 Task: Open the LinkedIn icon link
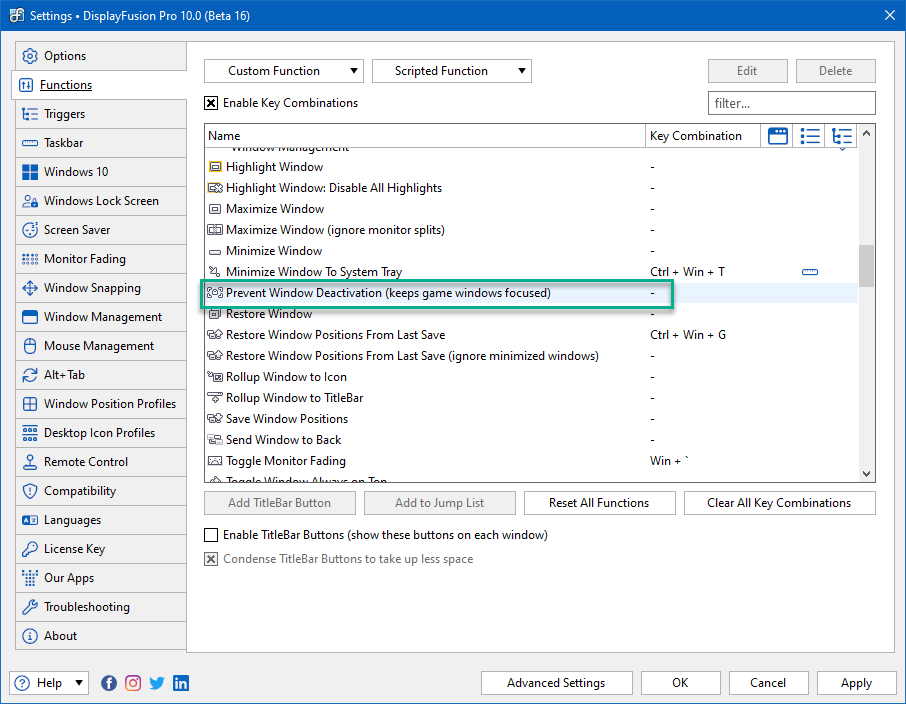[181, 683]
